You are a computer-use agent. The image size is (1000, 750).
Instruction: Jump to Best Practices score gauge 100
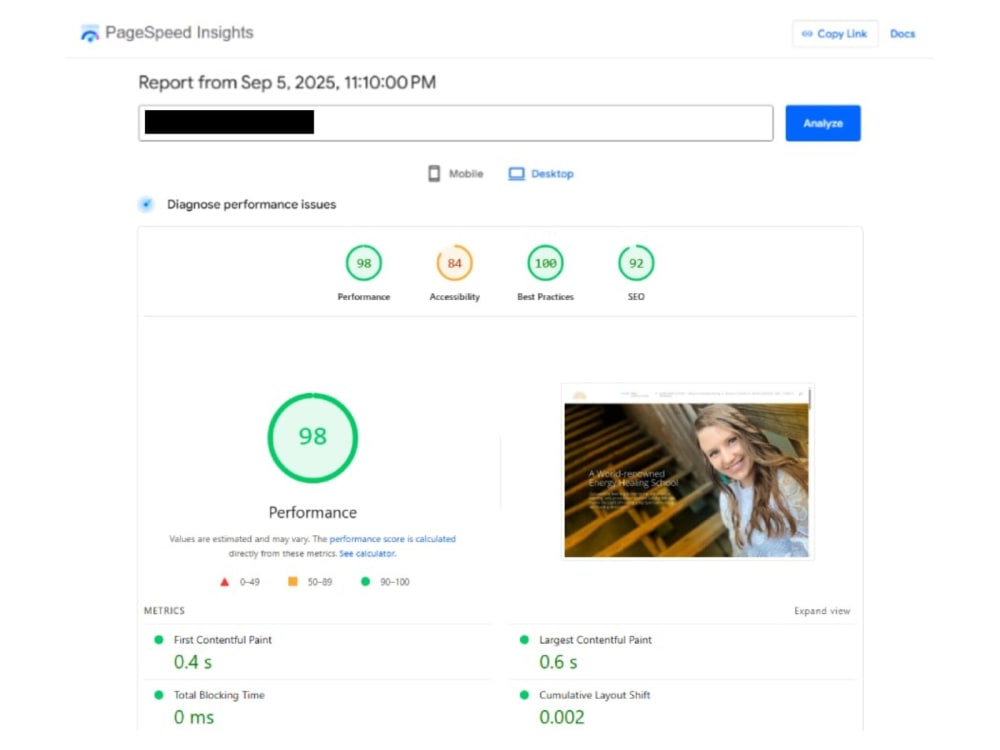click(545, 263)
